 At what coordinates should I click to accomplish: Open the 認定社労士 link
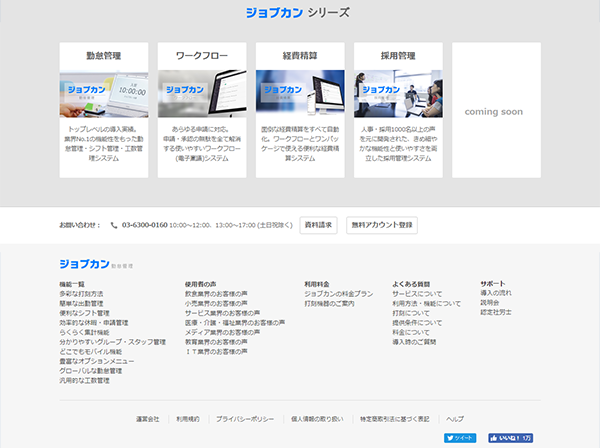(496, 312)
